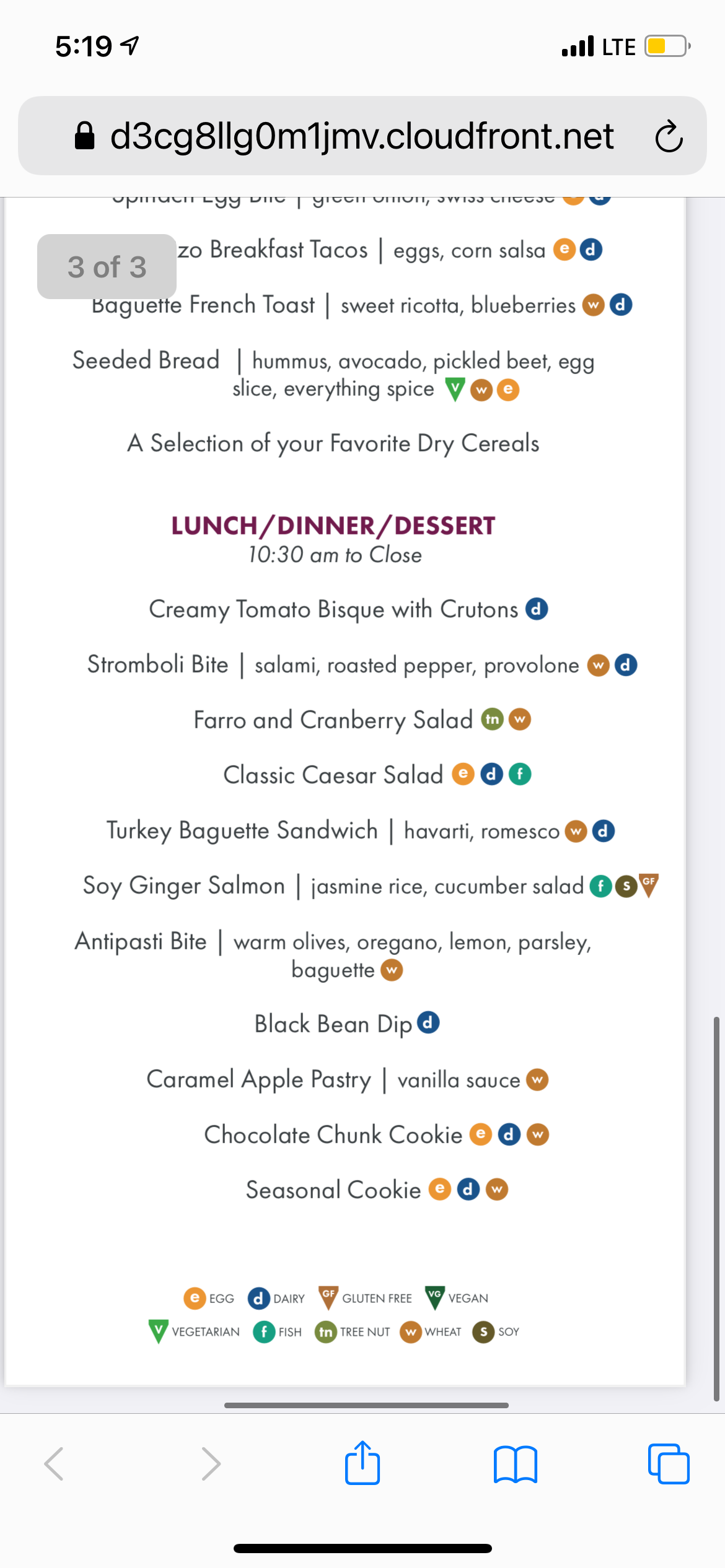Tap the Caramel Apple Pastry menu item

(x=259, y=1079)
